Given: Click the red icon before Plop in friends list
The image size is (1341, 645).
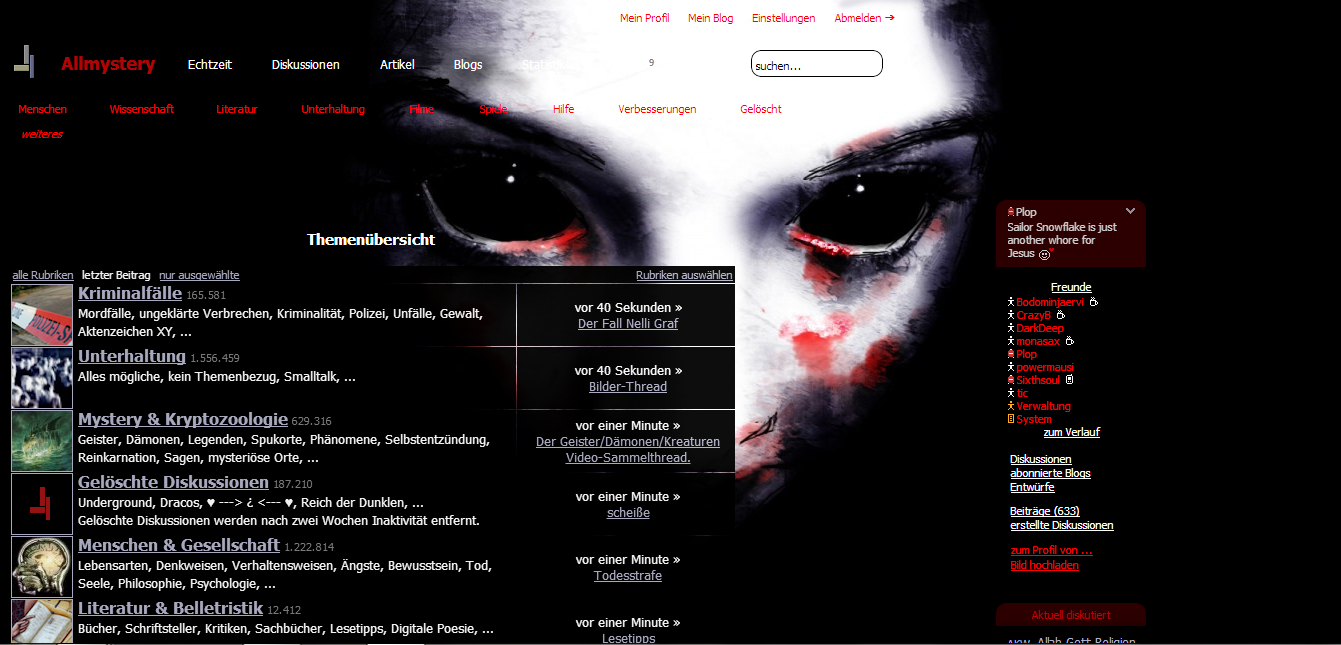Looking at the screenshot, I should pyautogui.click(x=1011, y=354).
